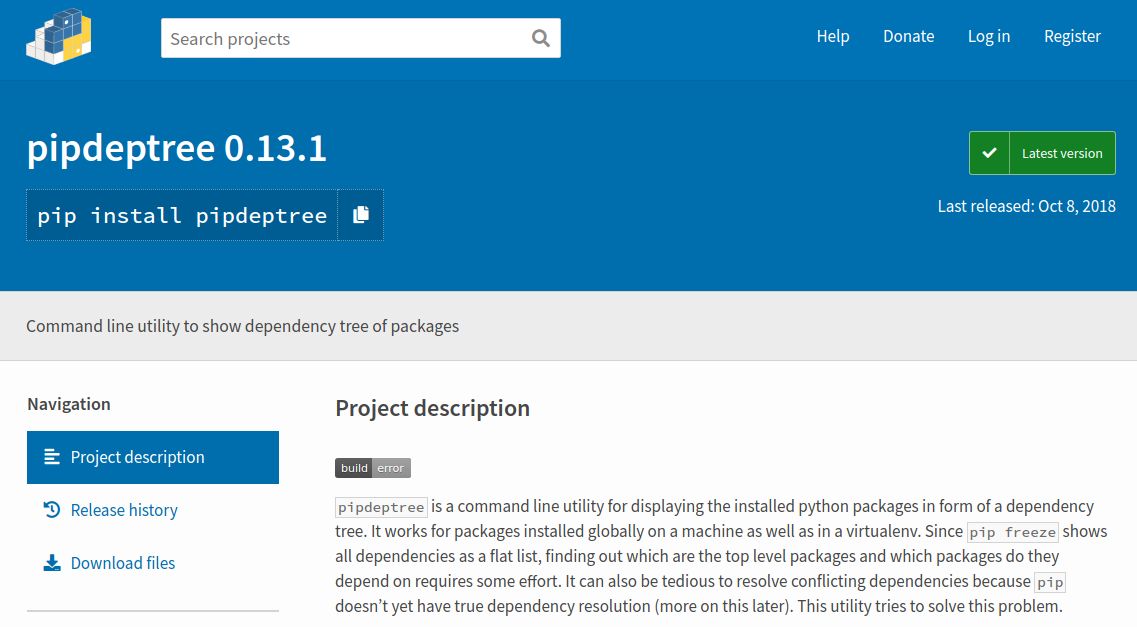This screenshot has height=627, width=1137.
Task: Select the Project description tab text
Action: (x=137, y=457)
